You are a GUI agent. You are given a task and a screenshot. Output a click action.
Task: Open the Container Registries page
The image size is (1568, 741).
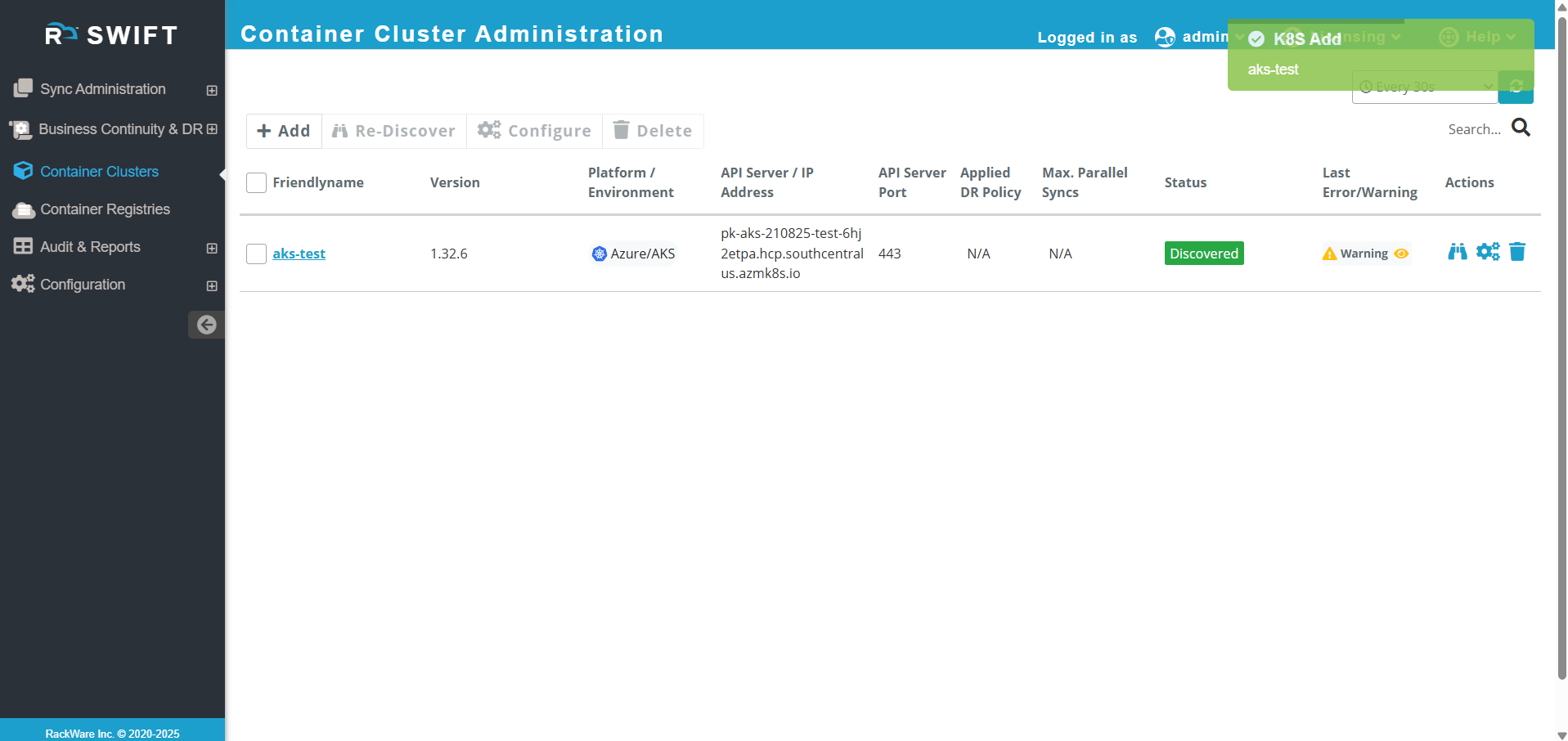[106, 209]
